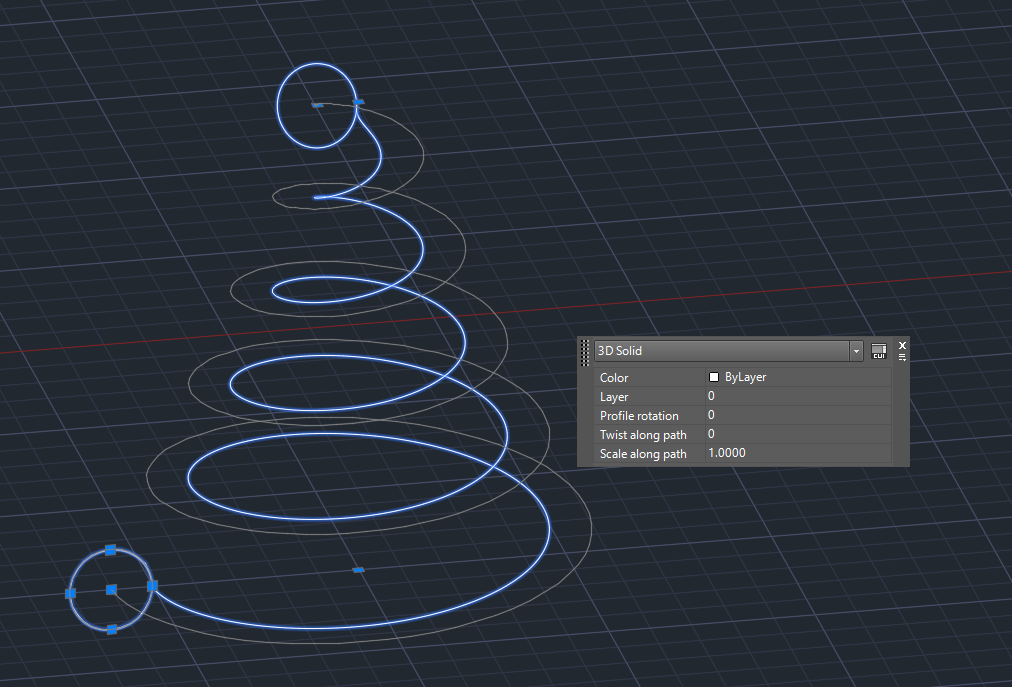Viewport: 1012px width, 687px height.
Task: Edit the Profile rotation value field
Action: pyautogui.click(x=798, y=415)
